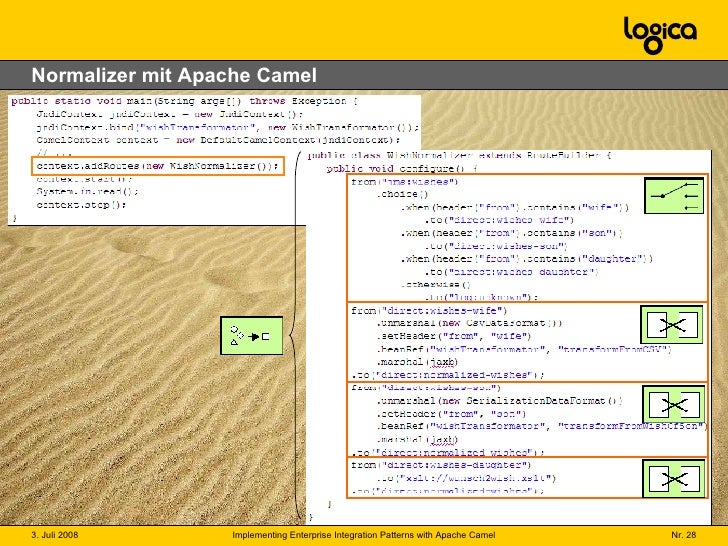Click the 'context.stop();' line
This screenshot has height=546, width=728.
[x=81, y=204]
